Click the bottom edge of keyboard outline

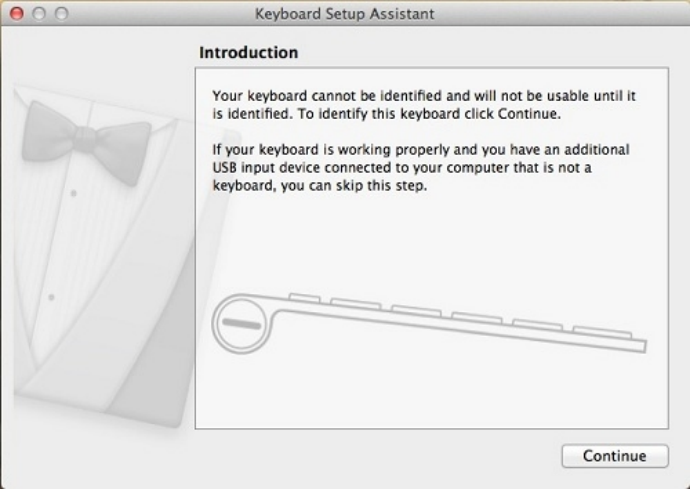[x=462, y=331]
